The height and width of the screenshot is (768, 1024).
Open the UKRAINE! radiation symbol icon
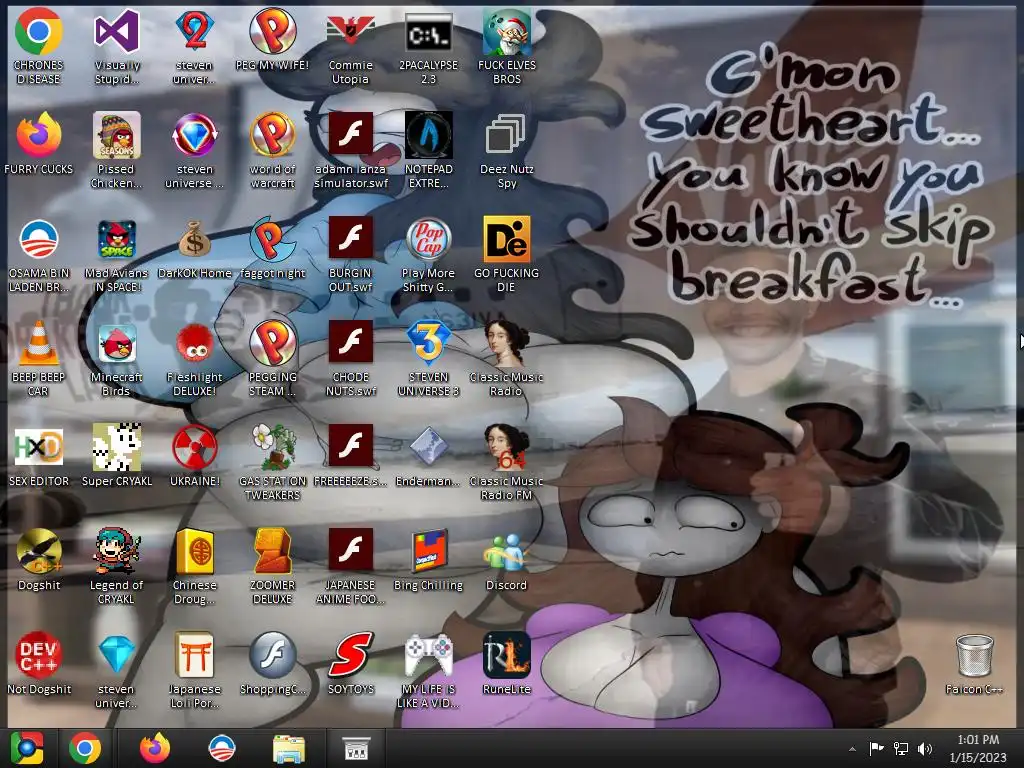coord(195,447)
